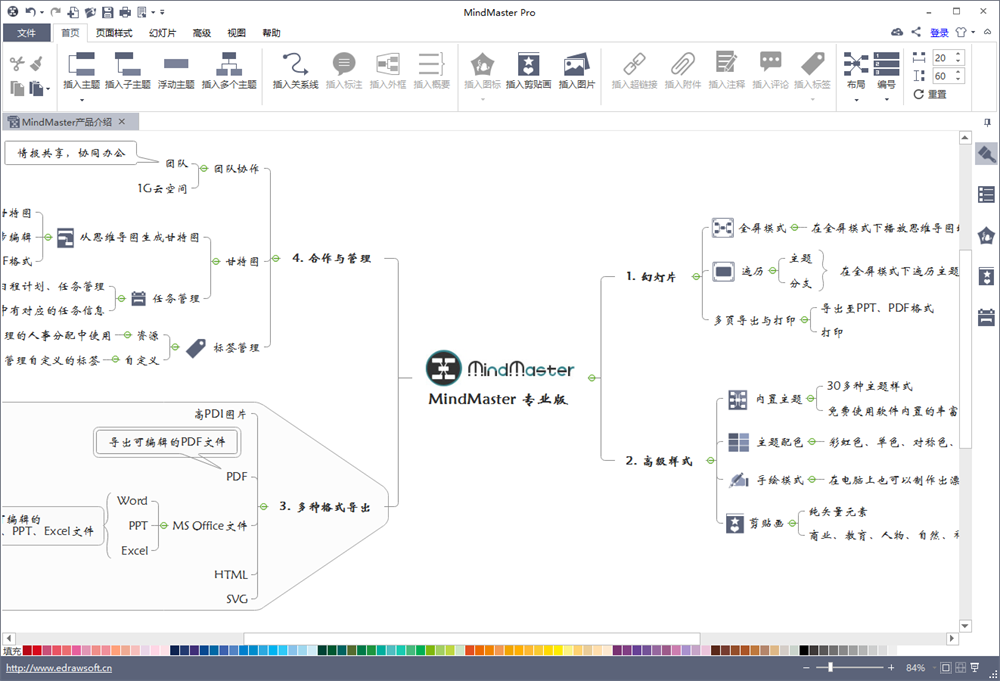Open the Undo history dropdown arrow
The width and height of the screenshot is (1000, 681).
(x=41, y=12)
